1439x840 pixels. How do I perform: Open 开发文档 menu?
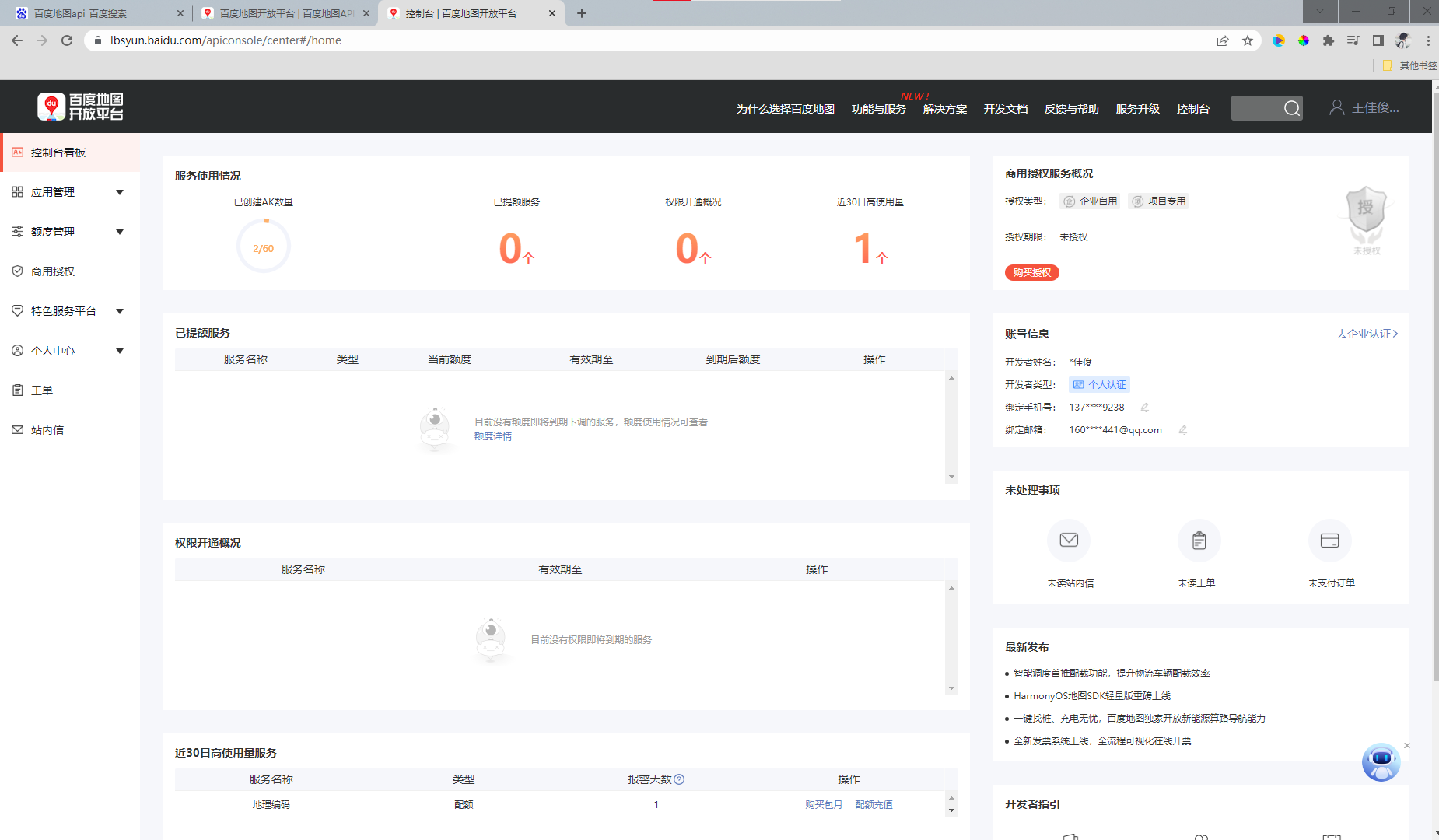1005,109
